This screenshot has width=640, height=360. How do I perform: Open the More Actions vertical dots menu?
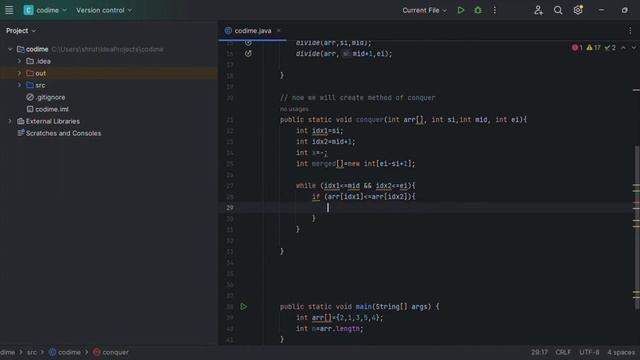click(495, 10)
